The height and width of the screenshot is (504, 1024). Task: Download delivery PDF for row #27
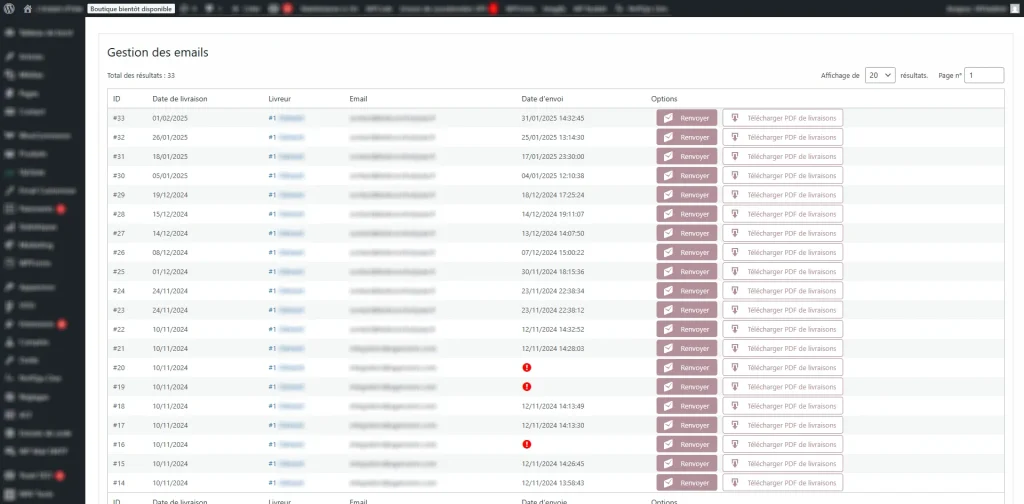point(782,233)
